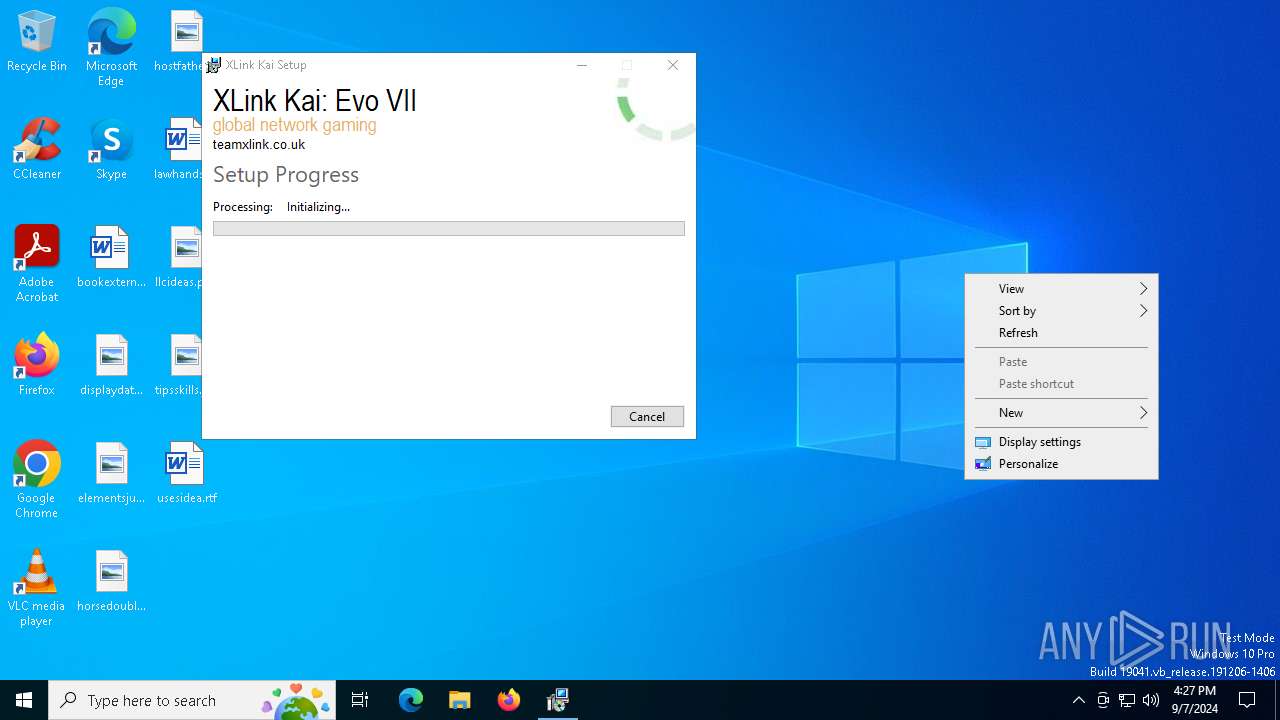Select the bookextern Word document icon
The image size is (1280, 720).
(x=111, y=258)
